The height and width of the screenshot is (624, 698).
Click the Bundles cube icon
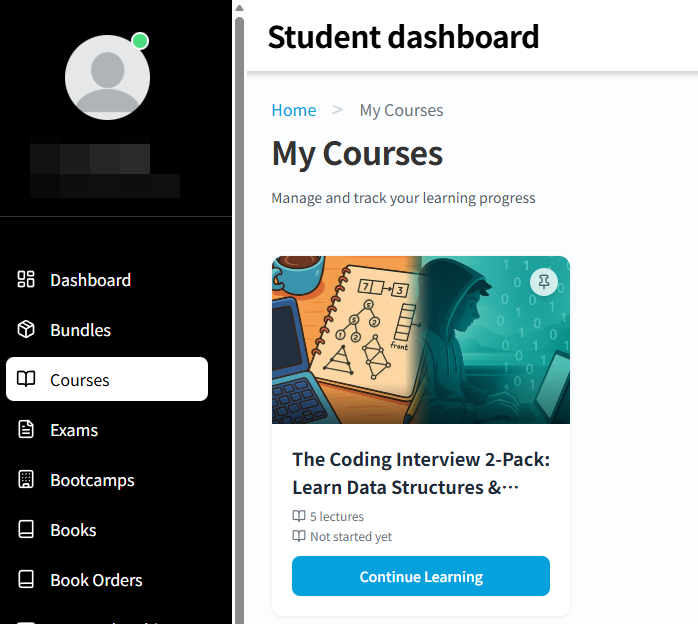pos(27,330)
